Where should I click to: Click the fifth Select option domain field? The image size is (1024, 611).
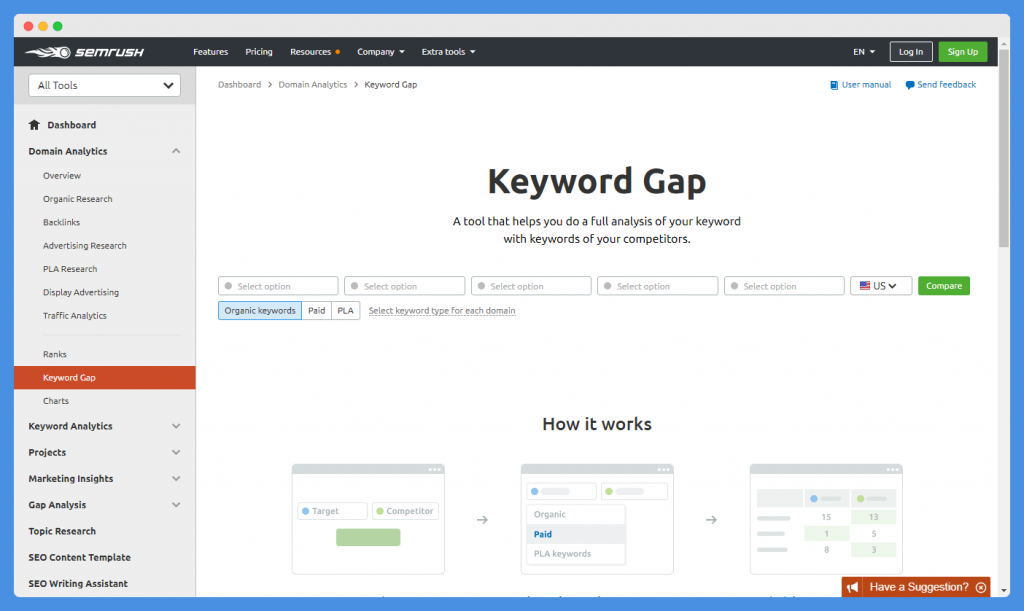click(x=784, y=286)
